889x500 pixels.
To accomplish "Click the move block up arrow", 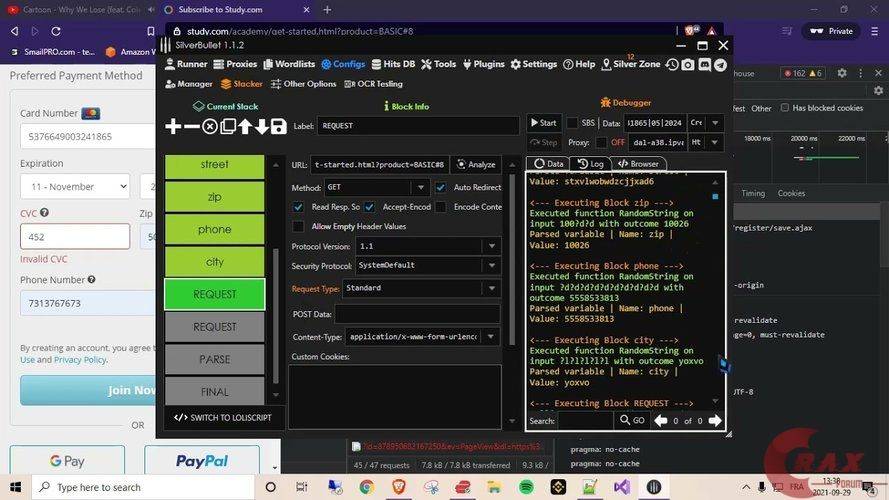I will [245, 127].
